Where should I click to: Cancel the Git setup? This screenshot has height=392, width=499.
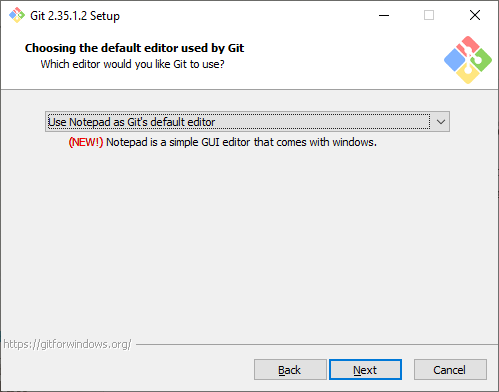click(450, 369)
